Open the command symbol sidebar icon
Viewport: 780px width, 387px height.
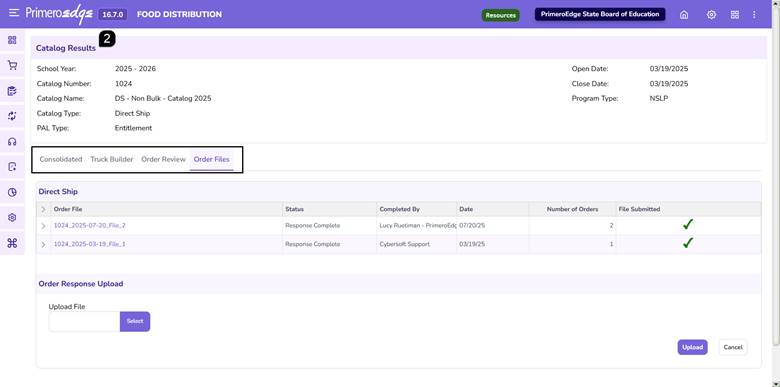pos(12,243)
